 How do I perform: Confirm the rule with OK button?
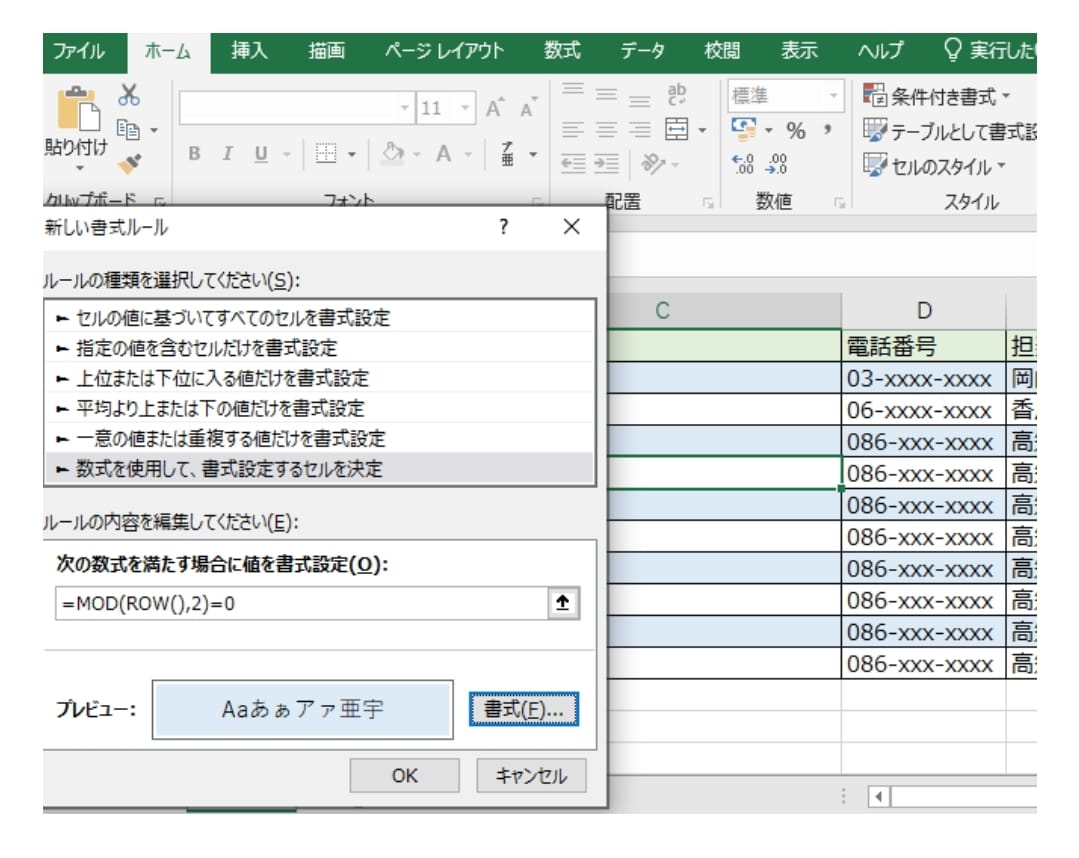click(x=404, y=775)
